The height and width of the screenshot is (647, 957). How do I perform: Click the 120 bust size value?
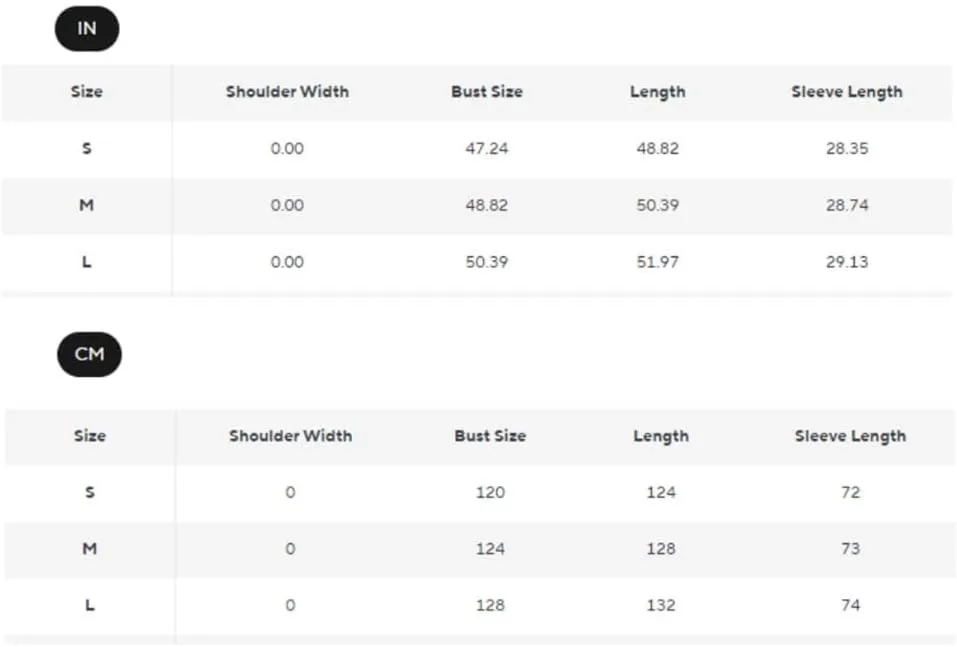coord(490,492)
